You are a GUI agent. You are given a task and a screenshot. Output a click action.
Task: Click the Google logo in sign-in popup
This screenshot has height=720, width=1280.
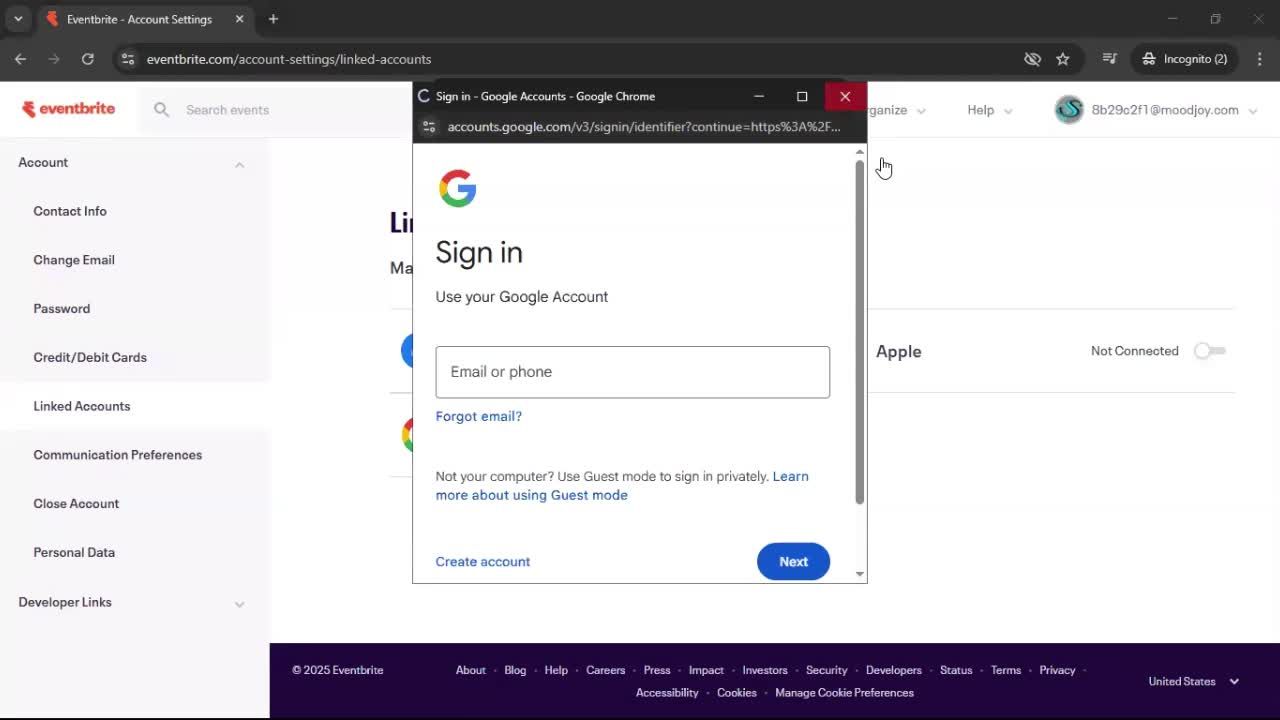[458, 188]
